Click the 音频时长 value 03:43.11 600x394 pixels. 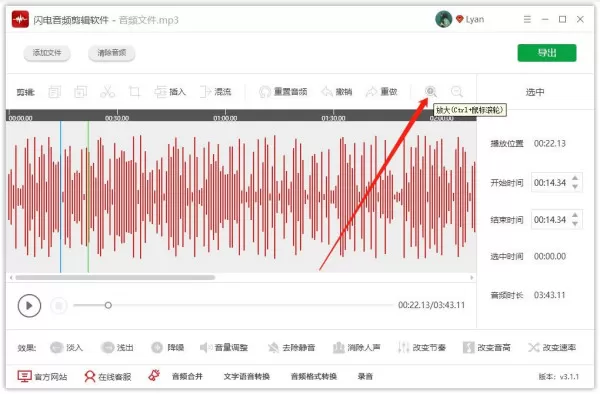click(x=550, y=295)
